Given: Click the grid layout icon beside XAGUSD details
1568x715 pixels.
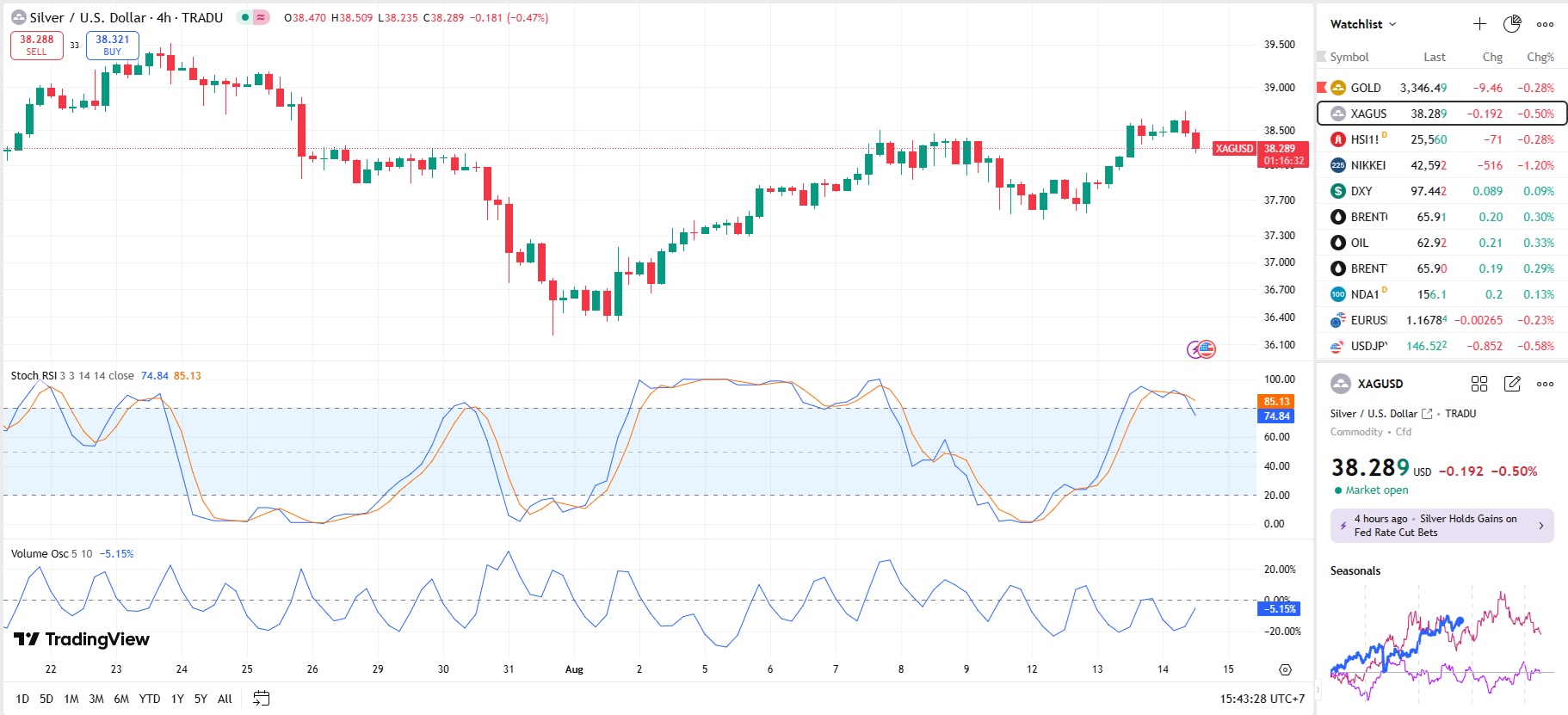Looking at the screenshot, I should [x=1479, y=384].
